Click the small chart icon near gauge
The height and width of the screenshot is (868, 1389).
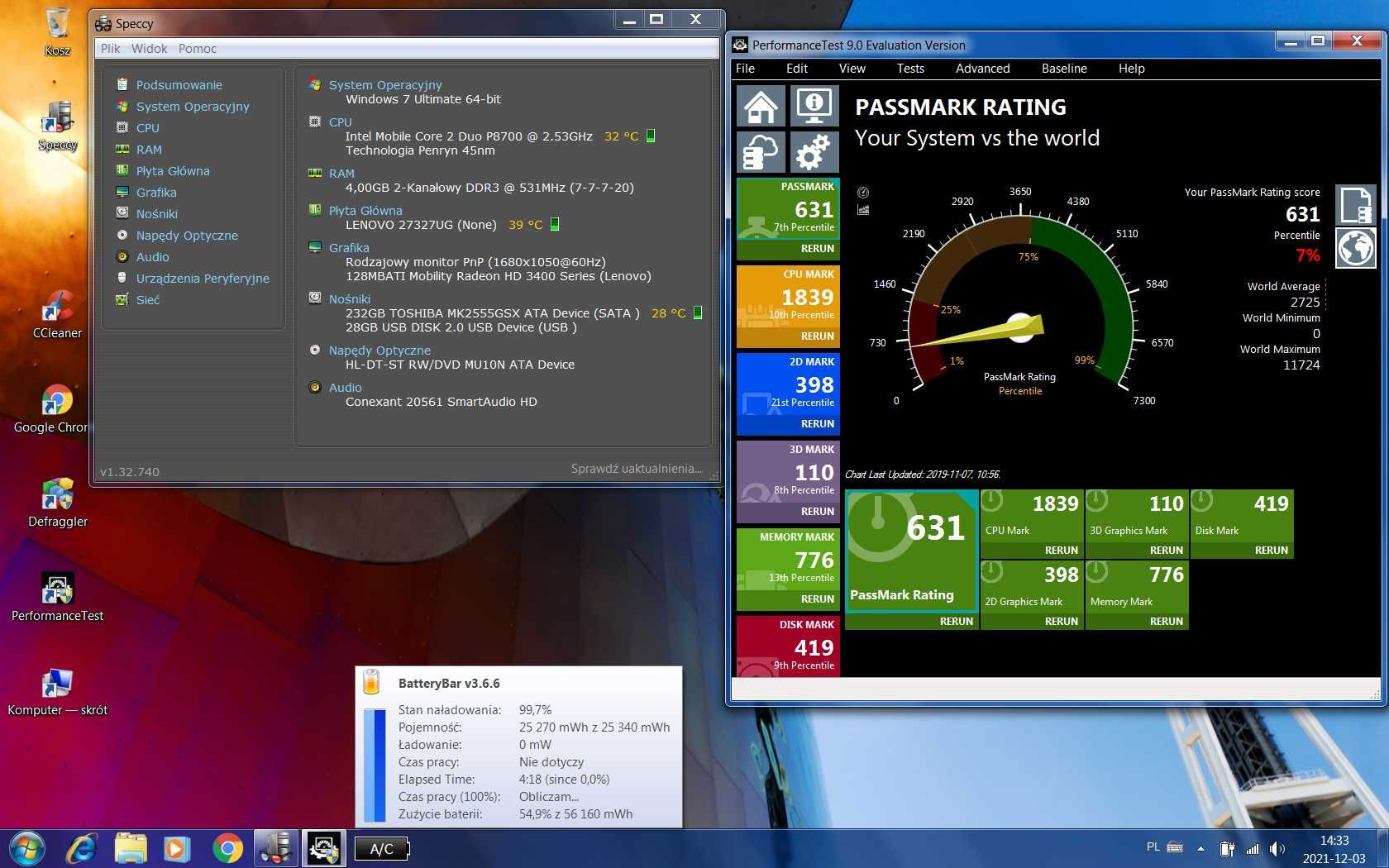click(863, 210)
